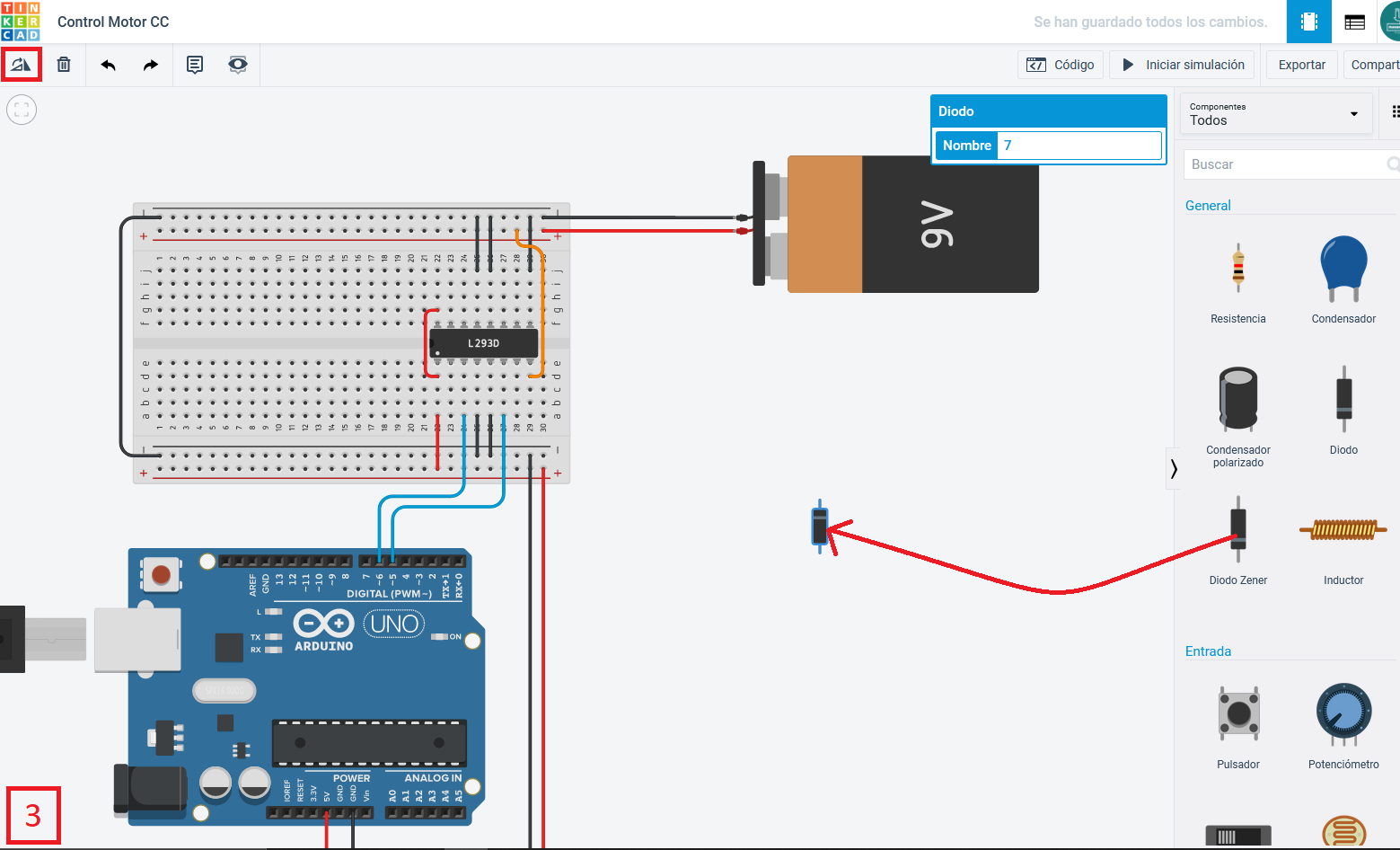
Task: Click the Compartir button
Action: coord(1372,65)
